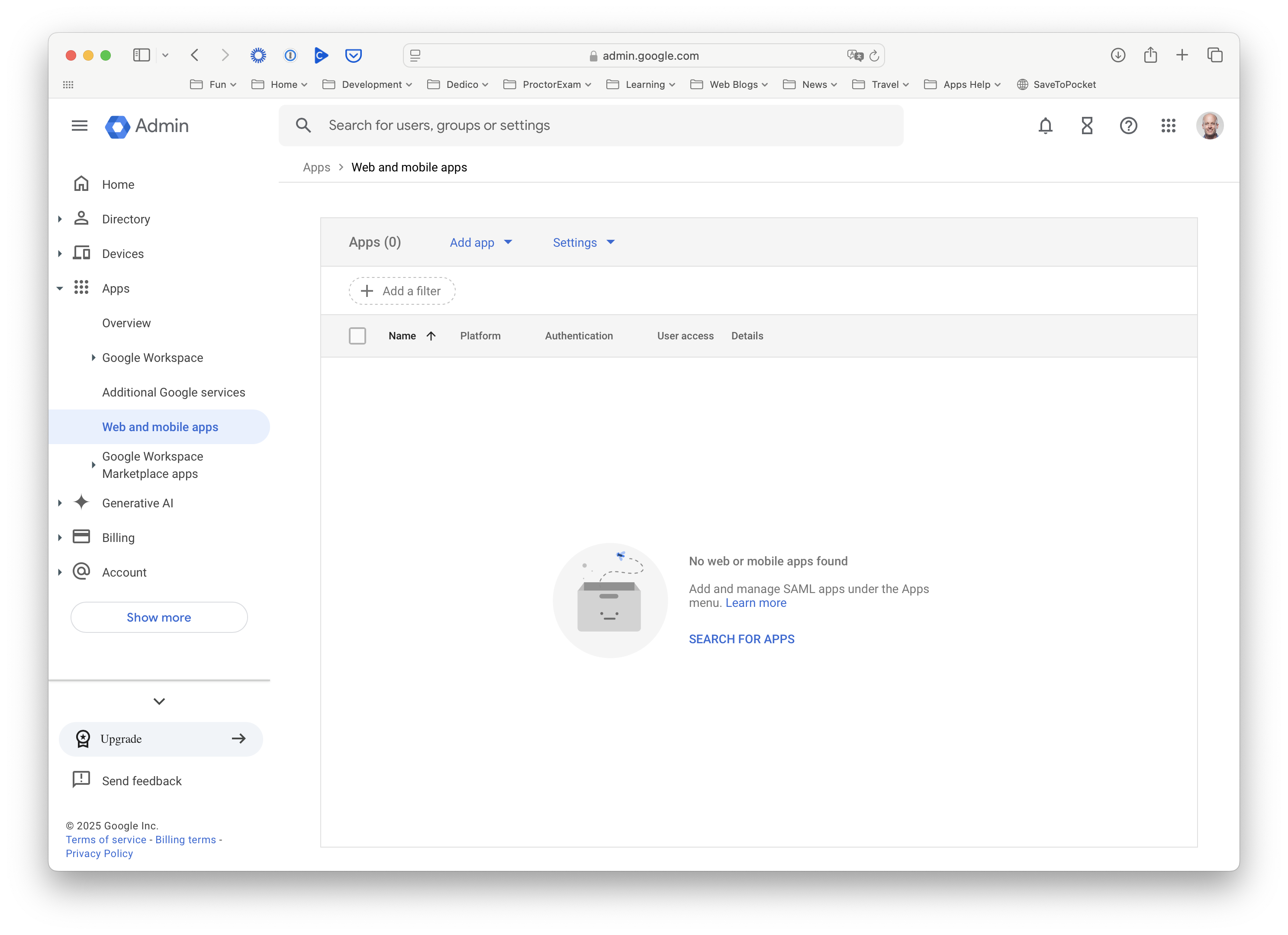Image resolution: width=1288 pixels, height=935 pixels.
Task: Click SEARCH FOR APPS link
Action: point(742,640)
